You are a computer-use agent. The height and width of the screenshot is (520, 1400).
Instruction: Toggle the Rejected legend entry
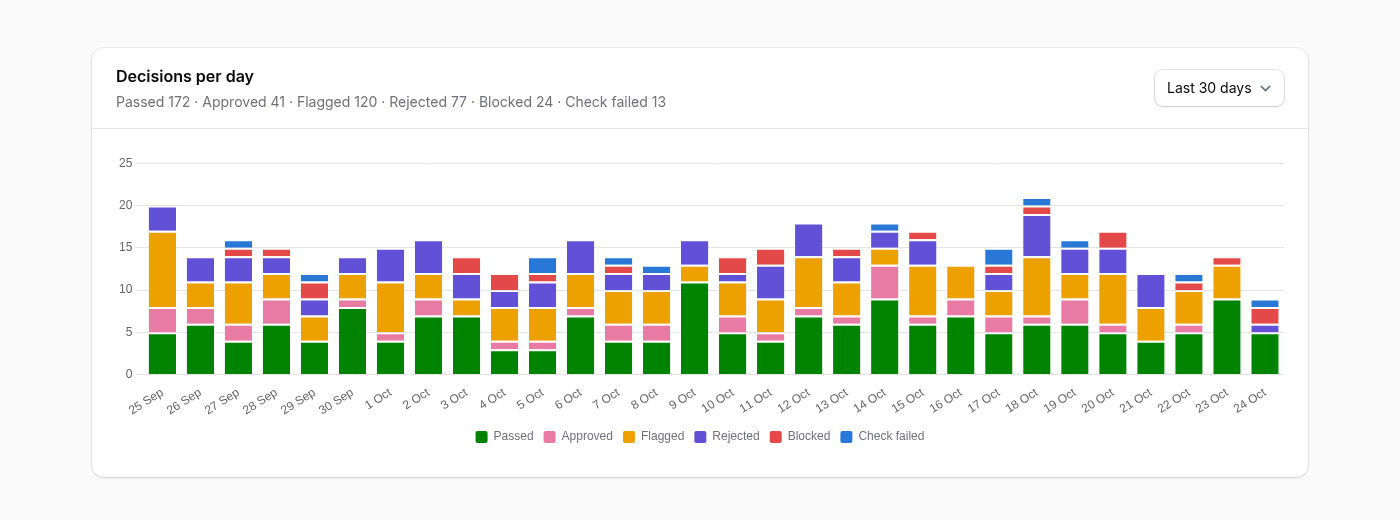click(x=727, y=436)
